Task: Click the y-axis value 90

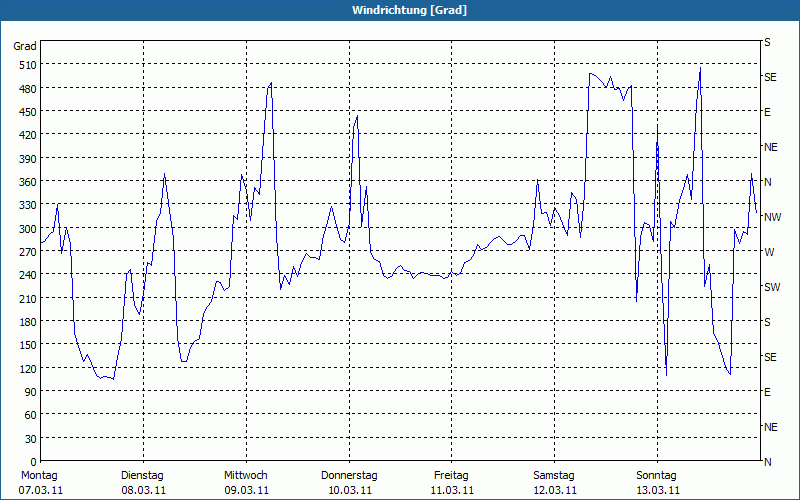Action: pyautogui.click(x=30, y=392)
